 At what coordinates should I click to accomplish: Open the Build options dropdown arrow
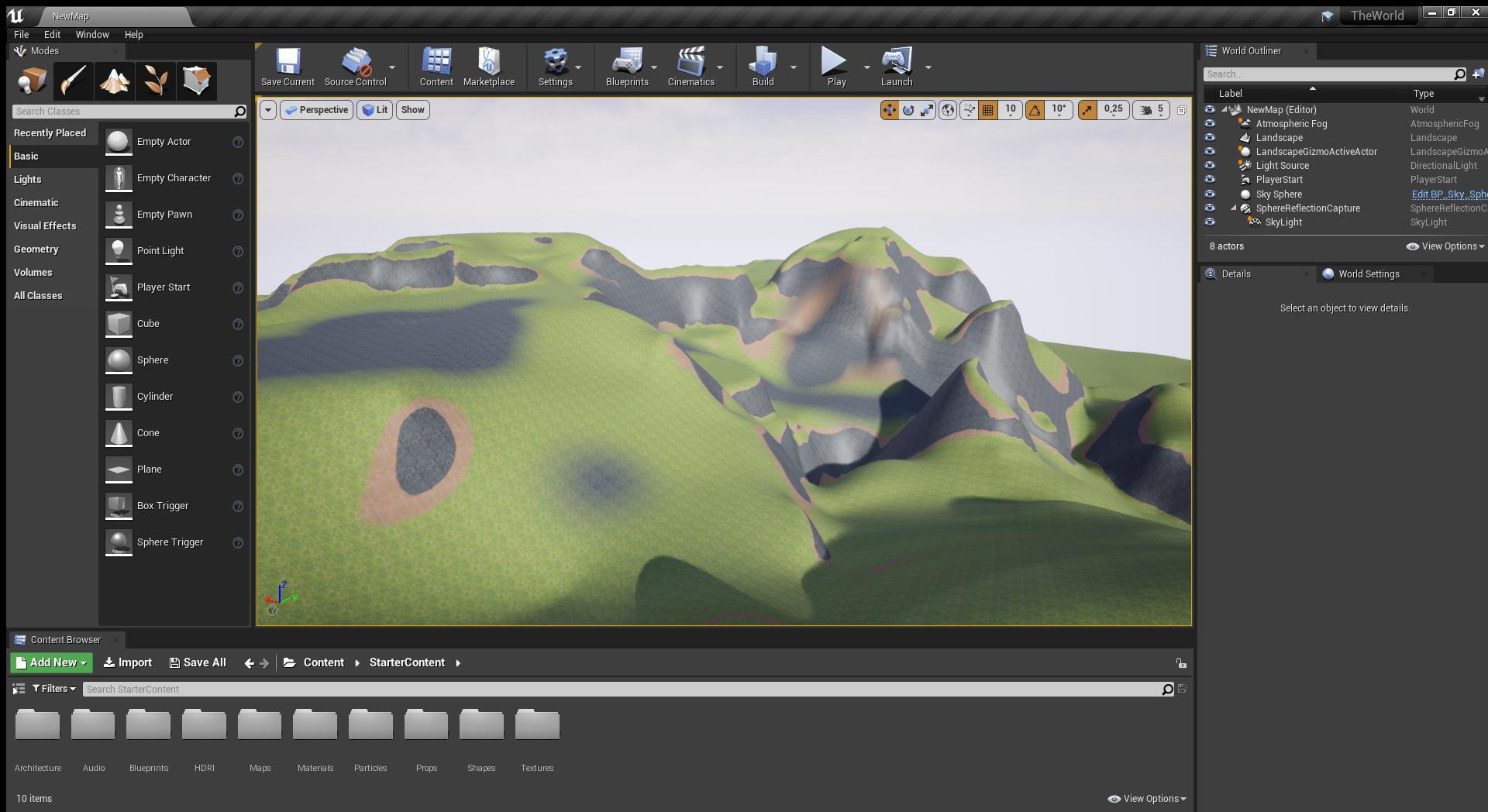[x=793, y=67]
